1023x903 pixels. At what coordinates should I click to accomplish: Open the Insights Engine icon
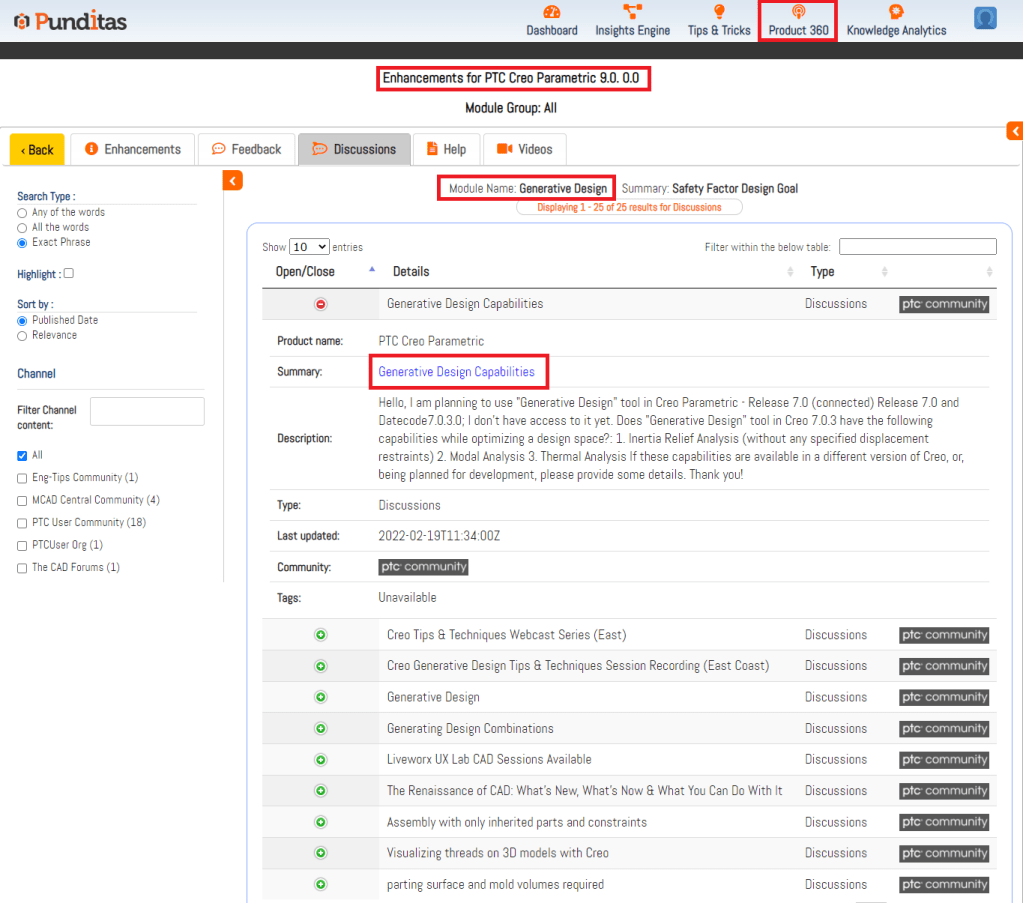click(632, 12)
